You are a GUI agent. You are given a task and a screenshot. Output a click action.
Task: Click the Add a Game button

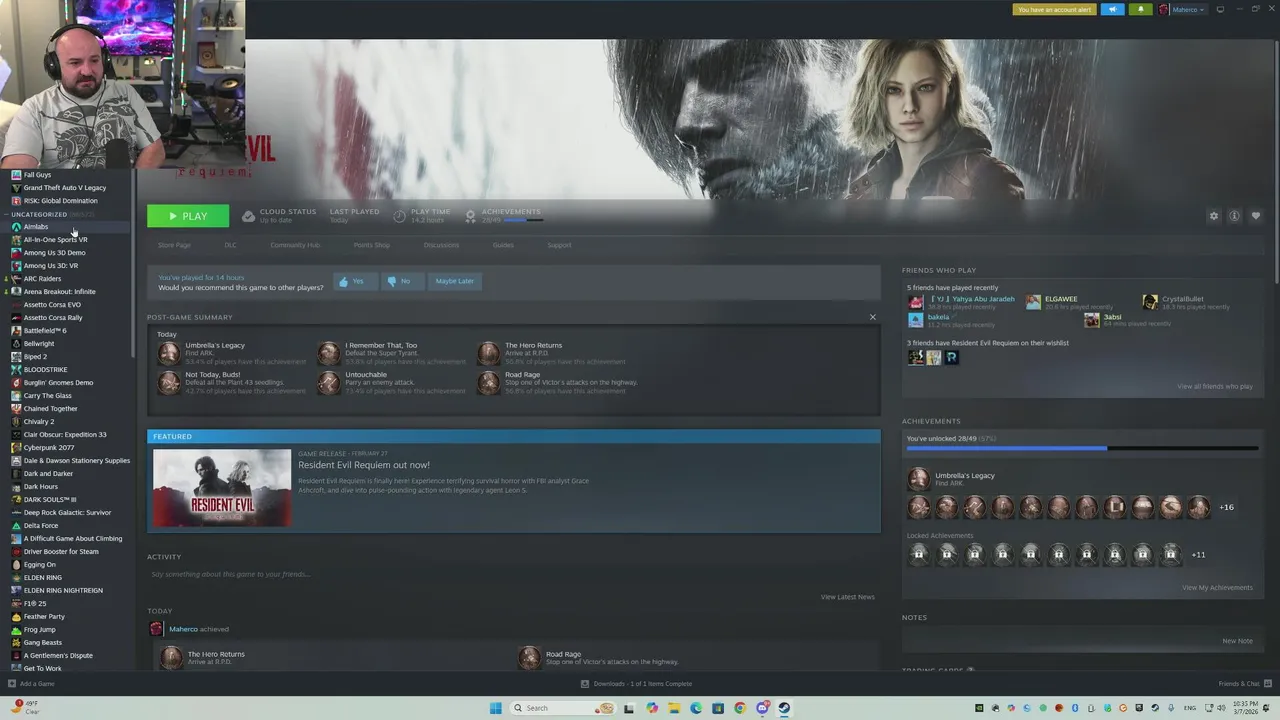click(x=31, y=684)
